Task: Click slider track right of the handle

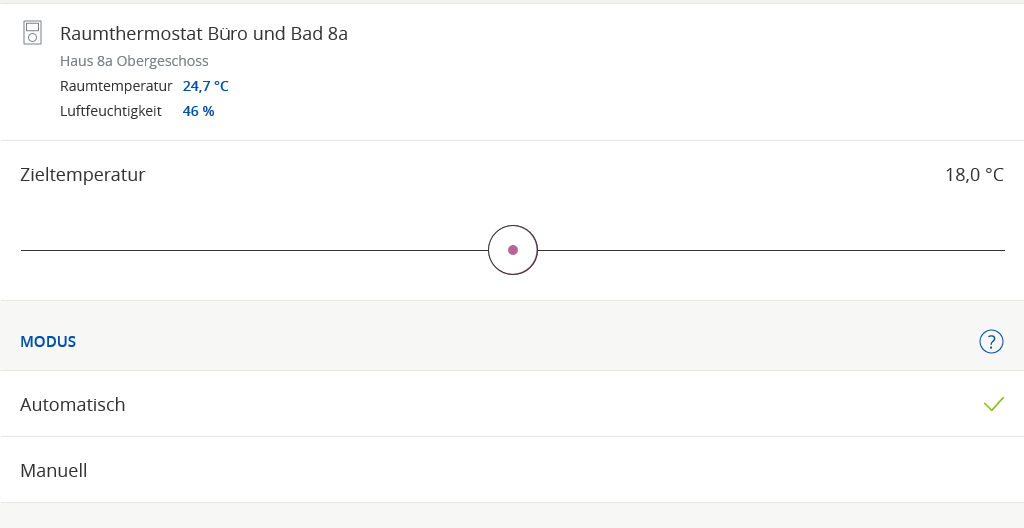Action: coord(770,250)
